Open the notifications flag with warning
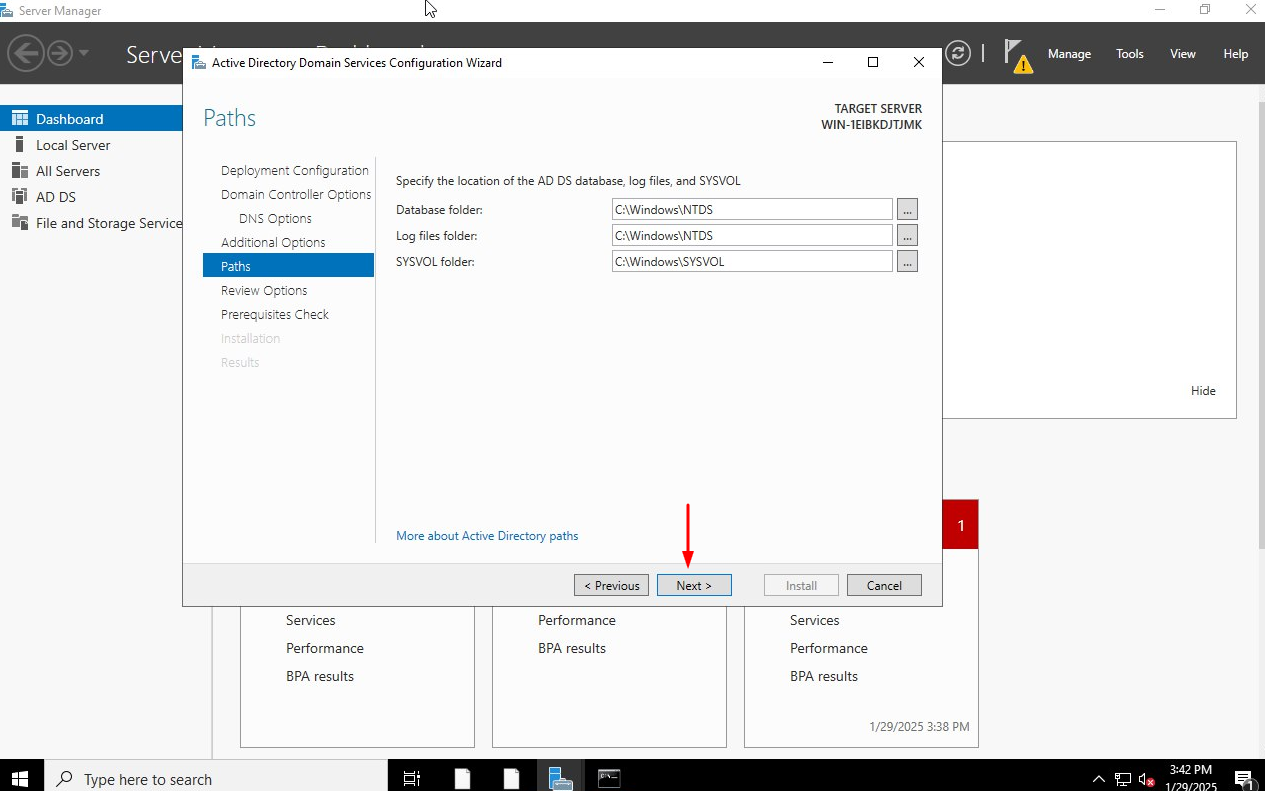 click(x=1018, y=56)
